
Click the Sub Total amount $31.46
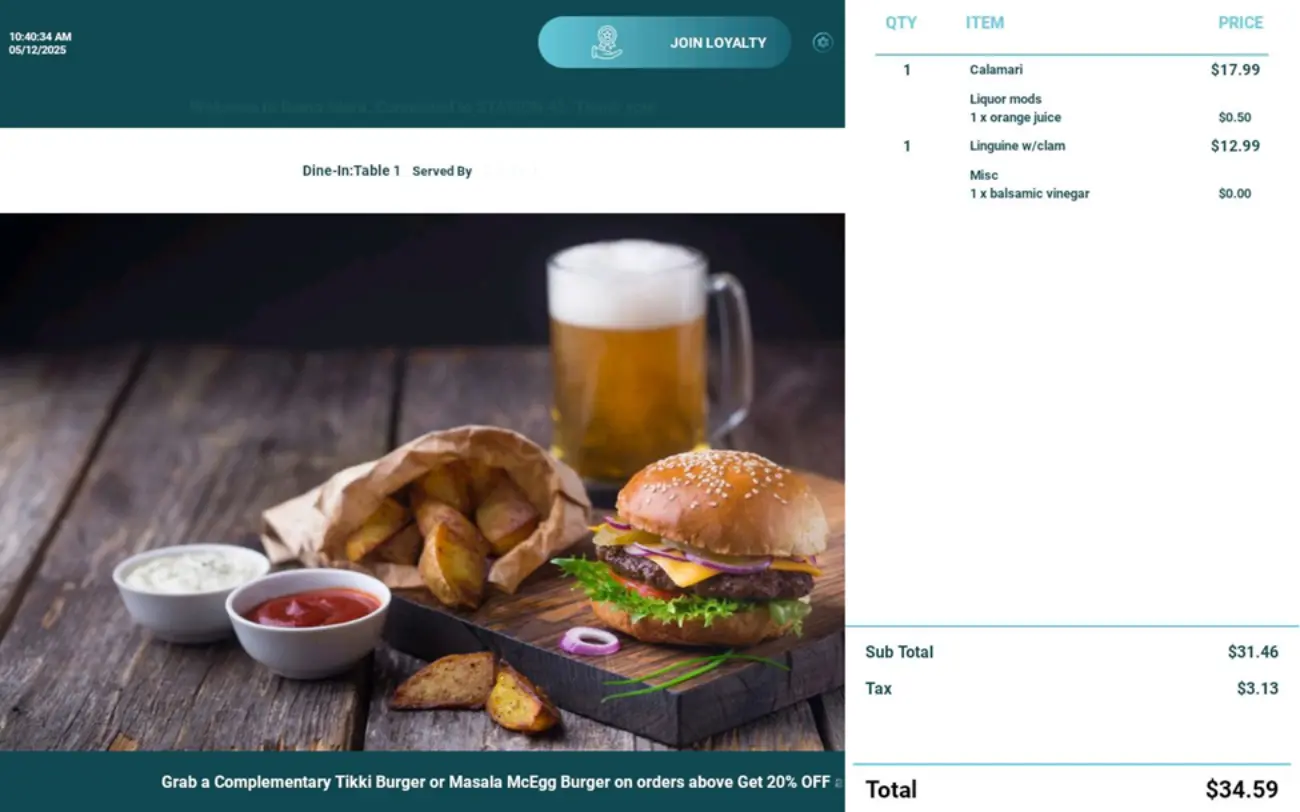click(1253, 652)
